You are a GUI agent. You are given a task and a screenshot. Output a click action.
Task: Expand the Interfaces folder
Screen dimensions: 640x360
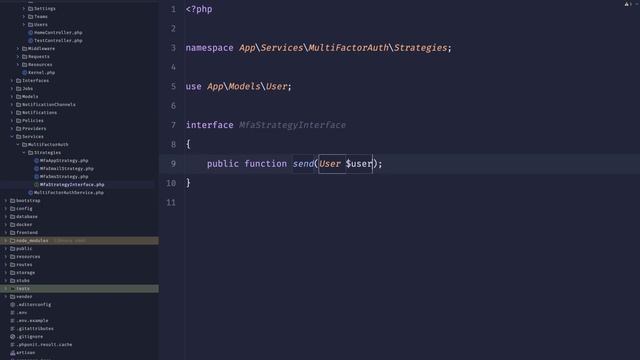(12, 80)
